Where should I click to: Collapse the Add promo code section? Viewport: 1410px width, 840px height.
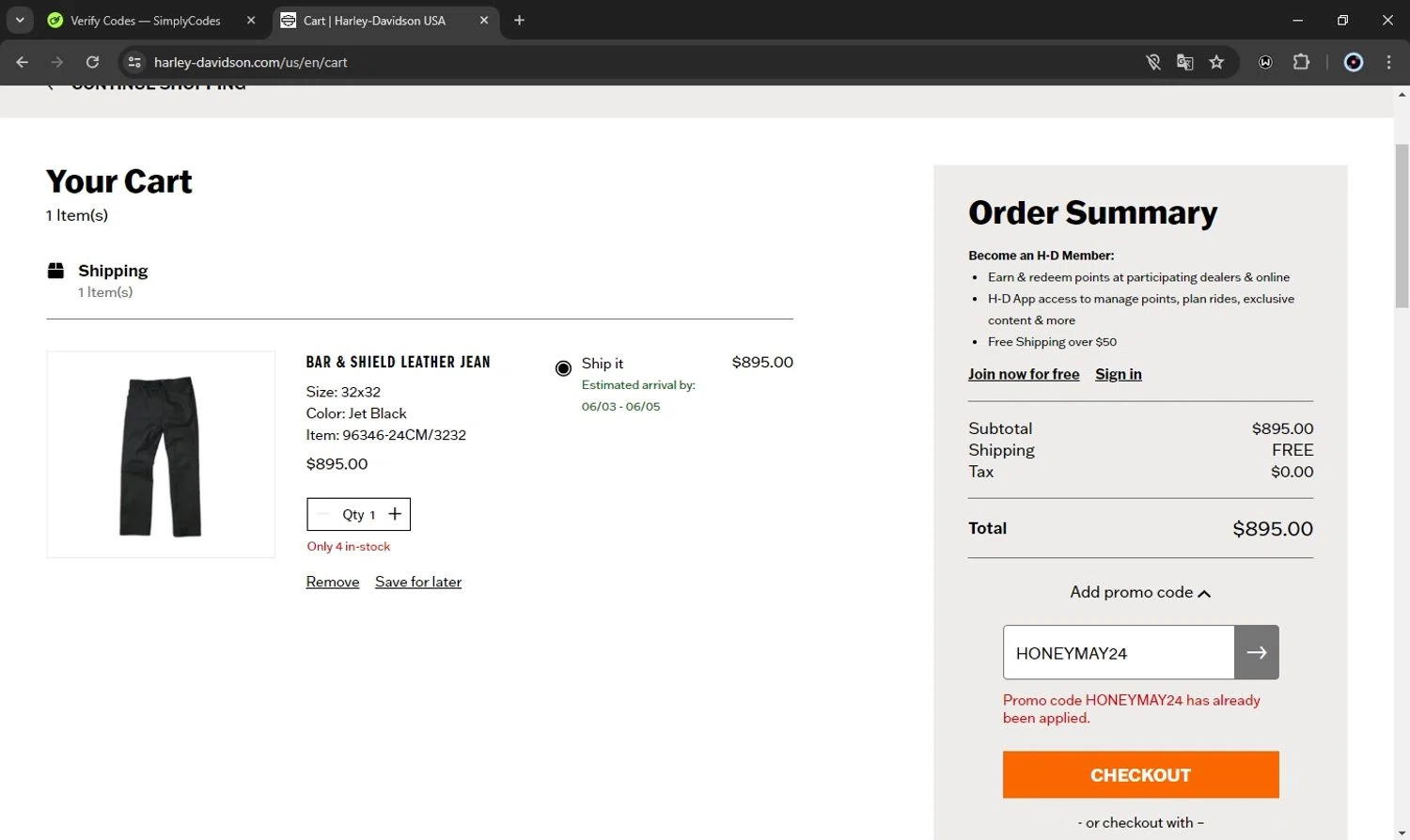click(1140, 592)
